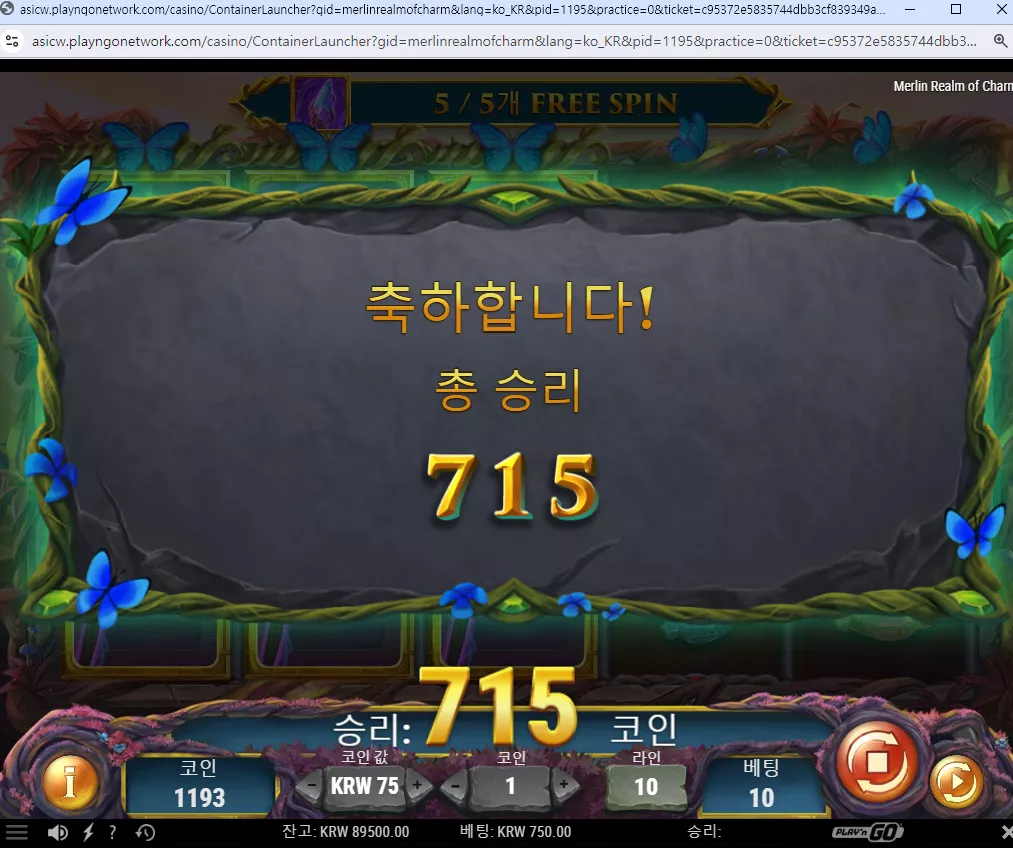Click the browser address bar URL

pos(504,41)
